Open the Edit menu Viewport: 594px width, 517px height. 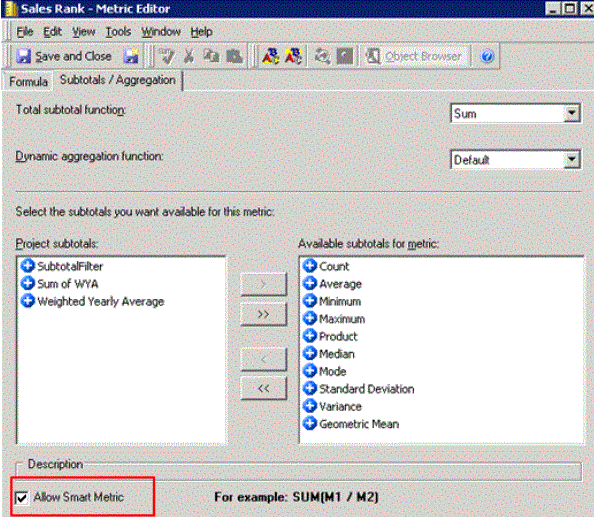[52, 32]
